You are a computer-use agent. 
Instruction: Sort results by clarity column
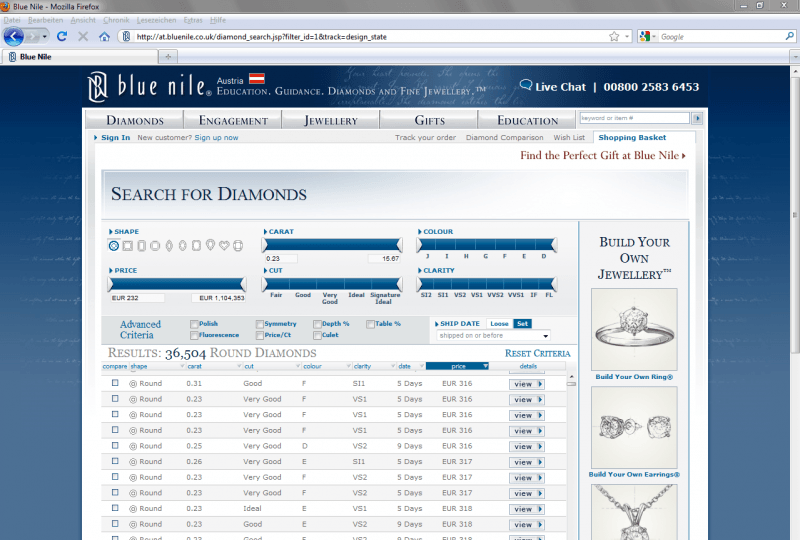tap(374, 366)
